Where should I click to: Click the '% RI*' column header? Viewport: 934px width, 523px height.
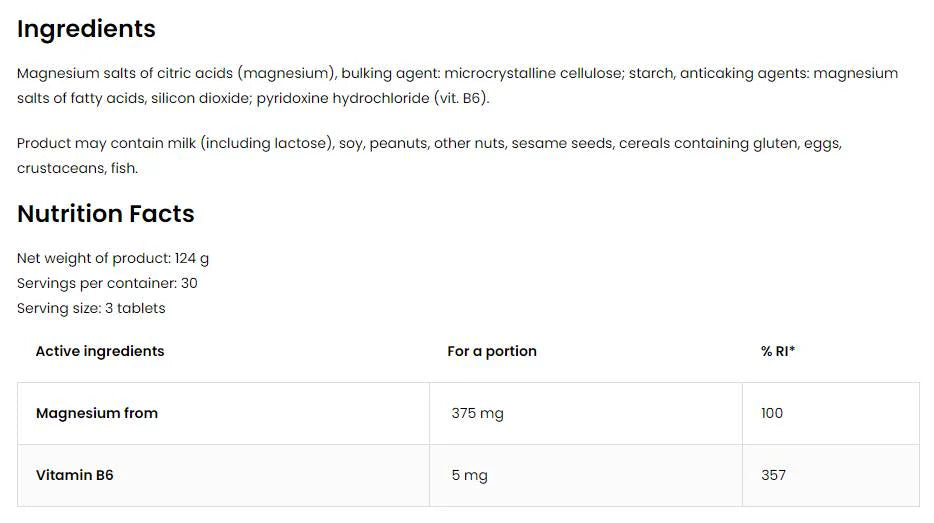point(778,351)
